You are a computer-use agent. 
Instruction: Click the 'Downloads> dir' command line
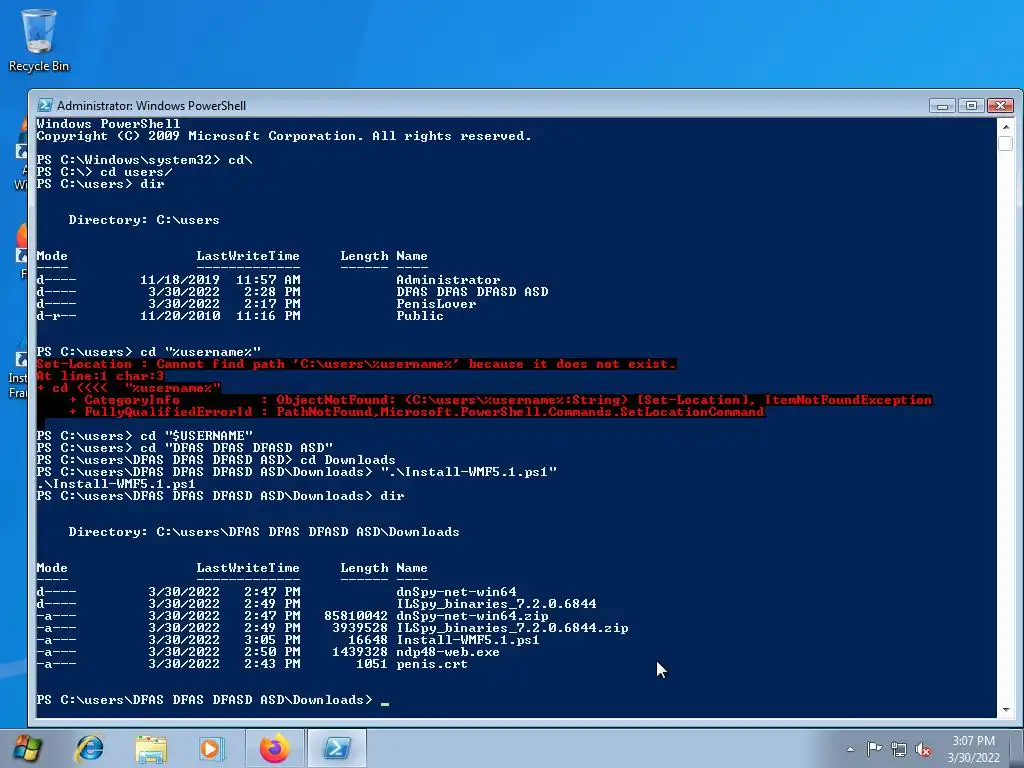click(x=221, y=496)
